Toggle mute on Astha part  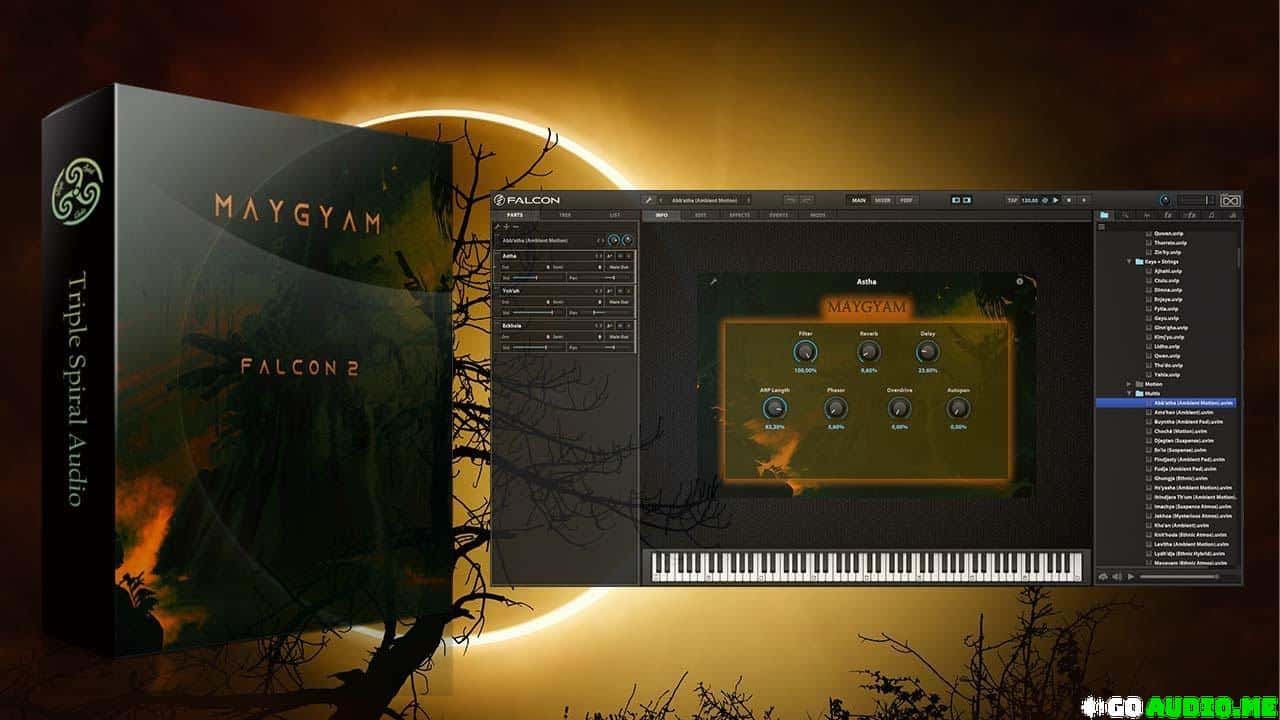[x=620, y=256]
